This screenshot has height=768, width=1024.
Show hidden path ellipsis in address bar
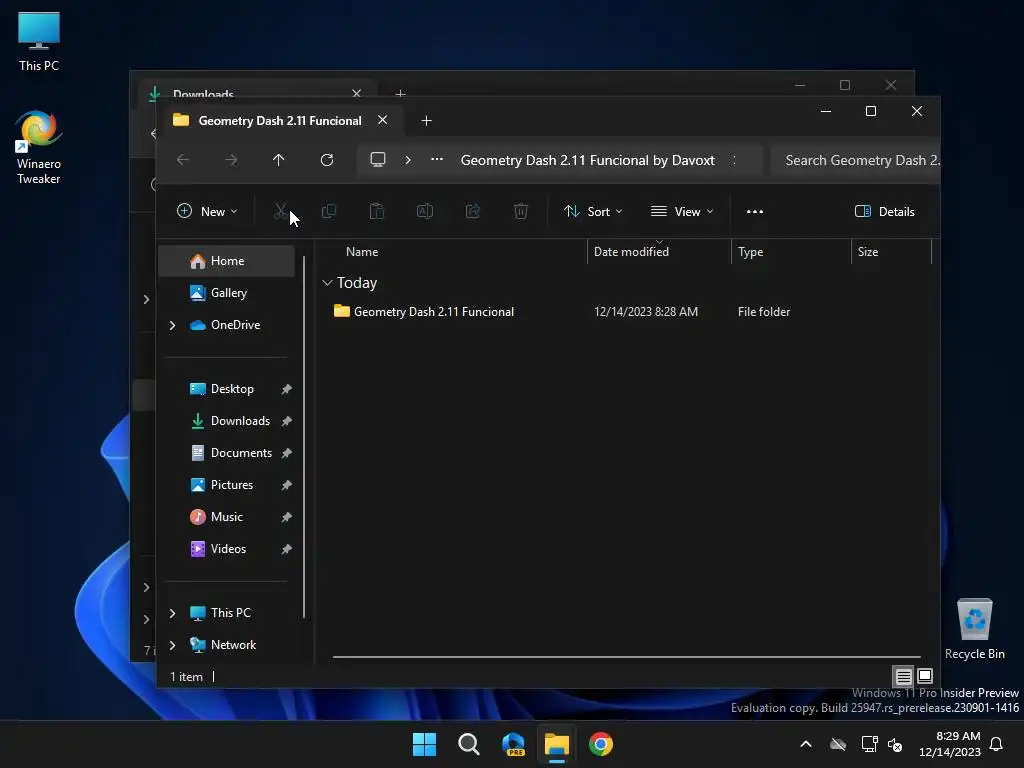[x=437, y=159]
